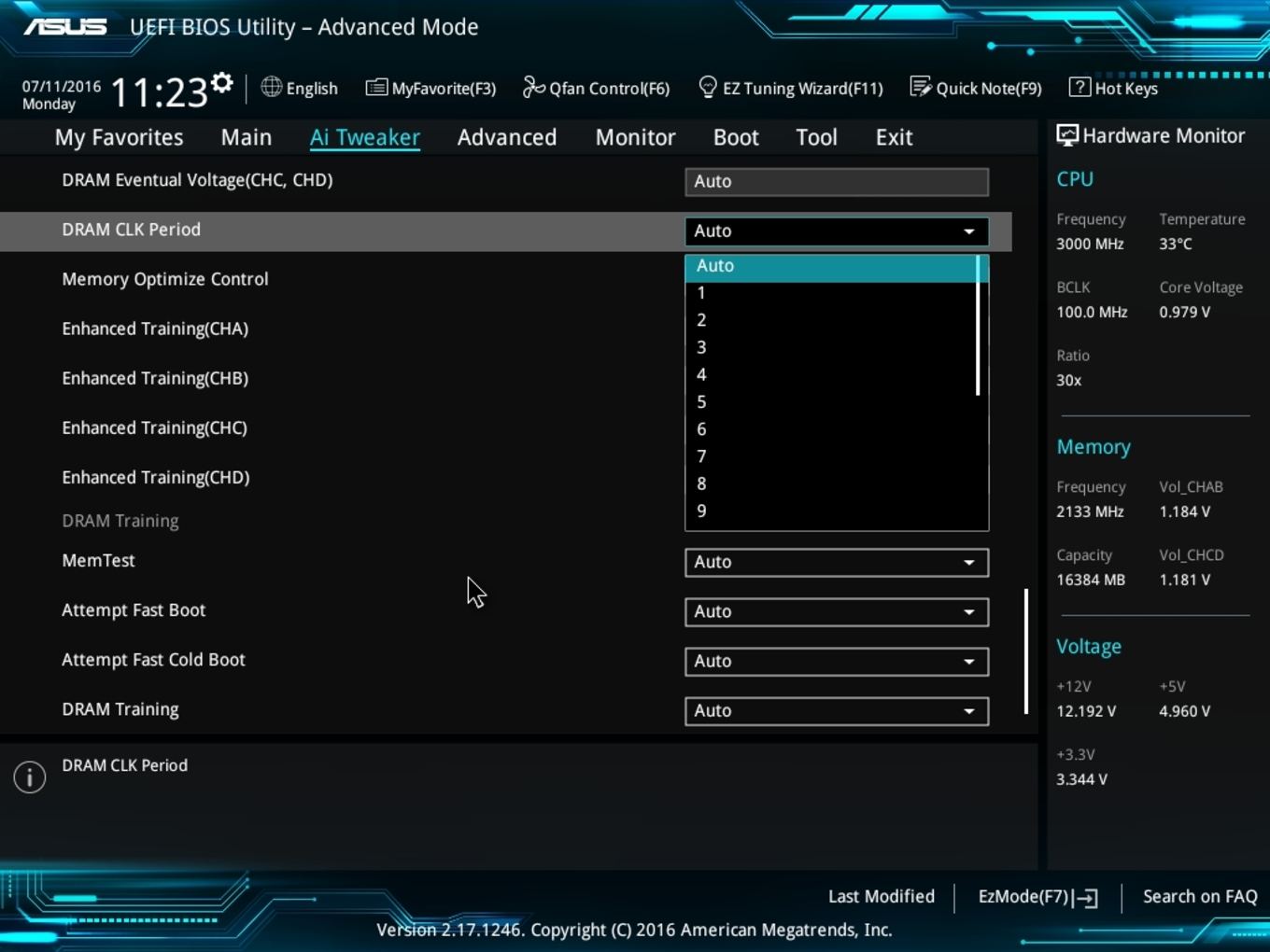Select option 4 in the dropdown list
Viewport: 1270px width, 952px height.
pos(830,375)
